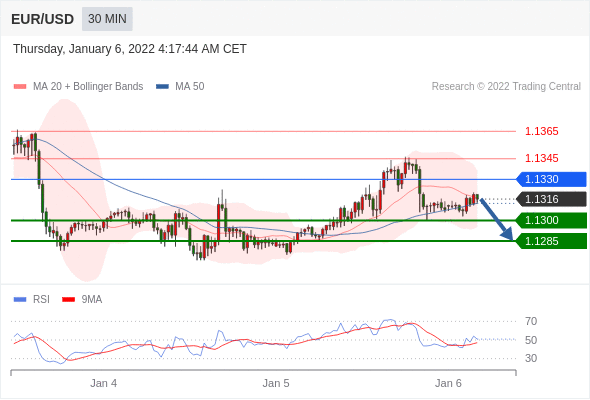Click the green 1.1285 support price tag
Viewport: 590px width, 400px height.
551,241
